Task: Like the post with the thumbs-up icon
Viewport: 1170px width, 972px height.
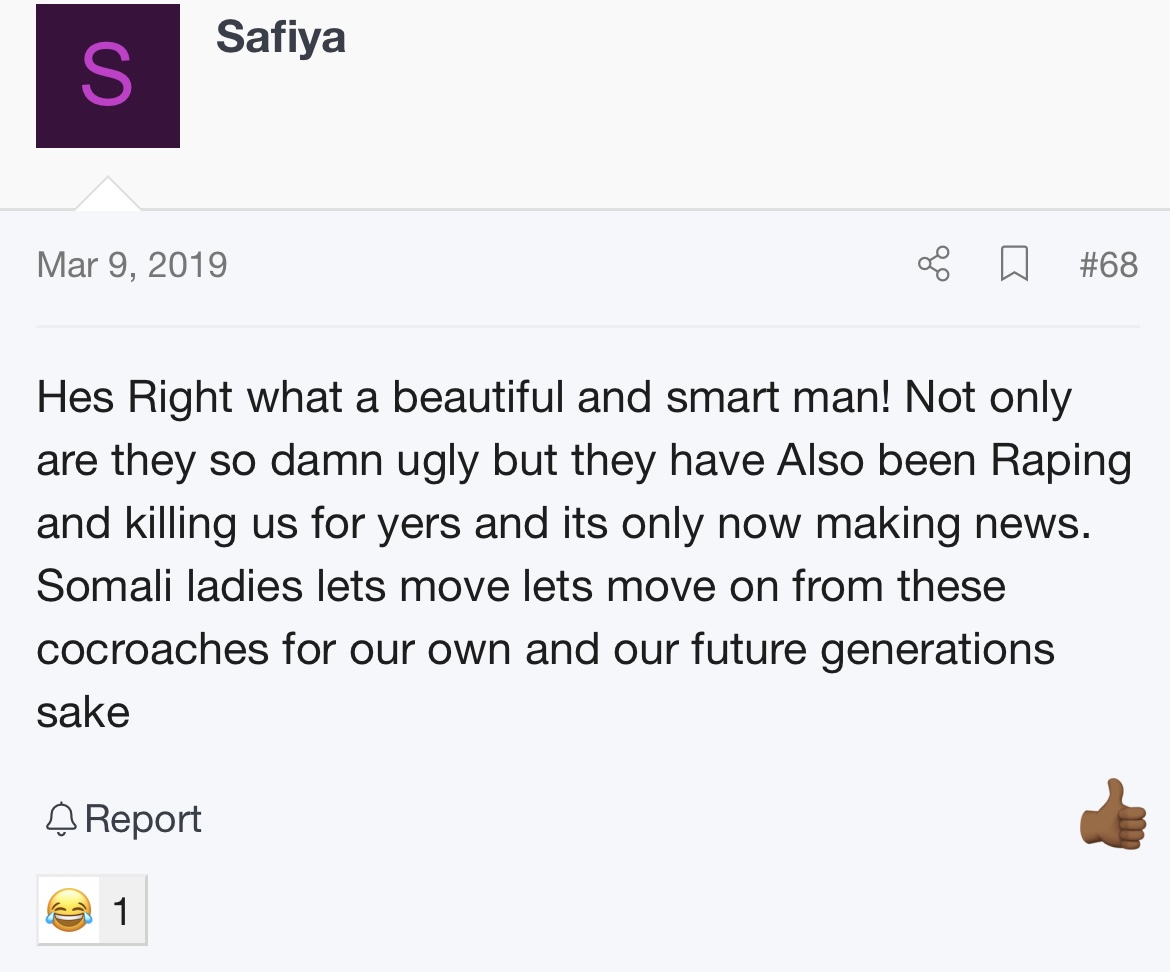Action: [x=1113, y=815]
